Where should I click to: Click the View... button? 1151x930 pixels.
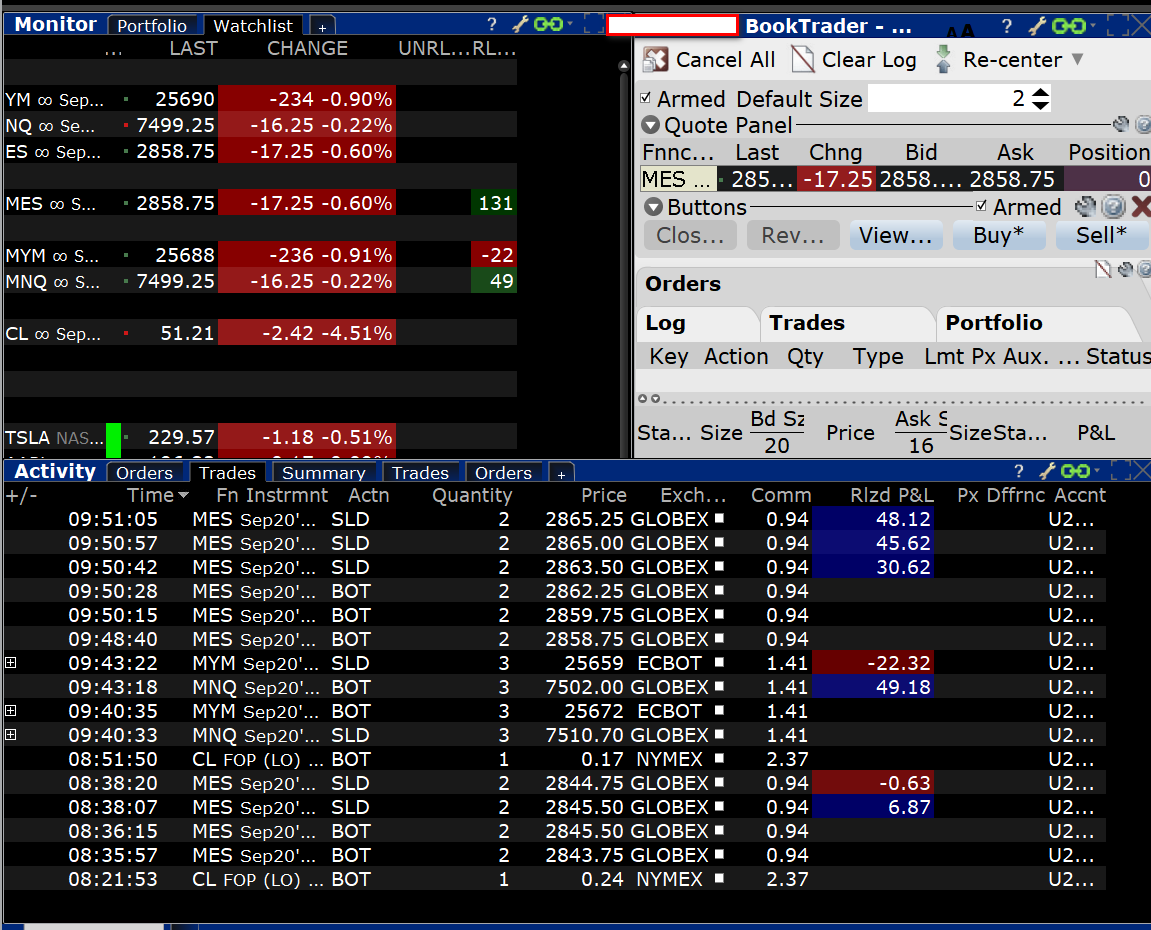[896, 235]
